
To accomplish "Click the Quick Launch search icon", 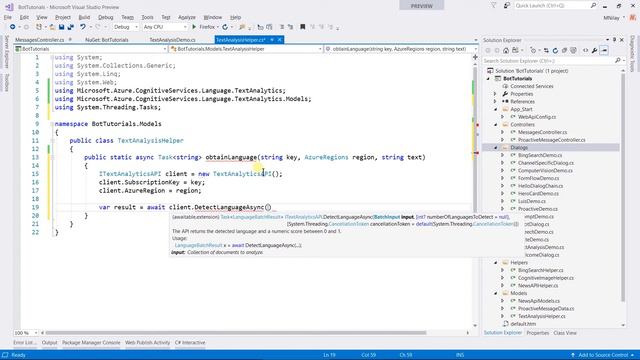I will 593,5.
